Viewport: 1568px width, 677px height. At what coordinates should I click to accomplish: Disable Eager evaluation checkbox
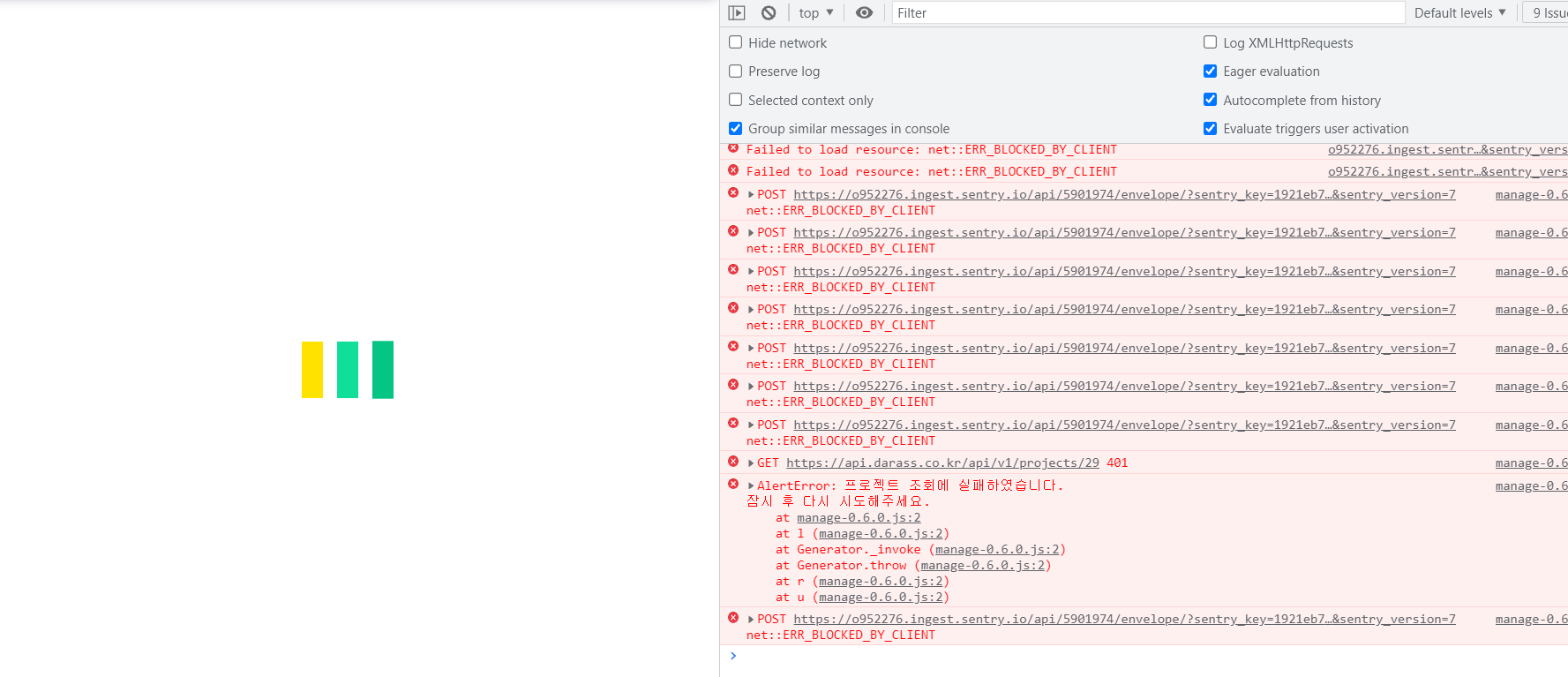1211,71
